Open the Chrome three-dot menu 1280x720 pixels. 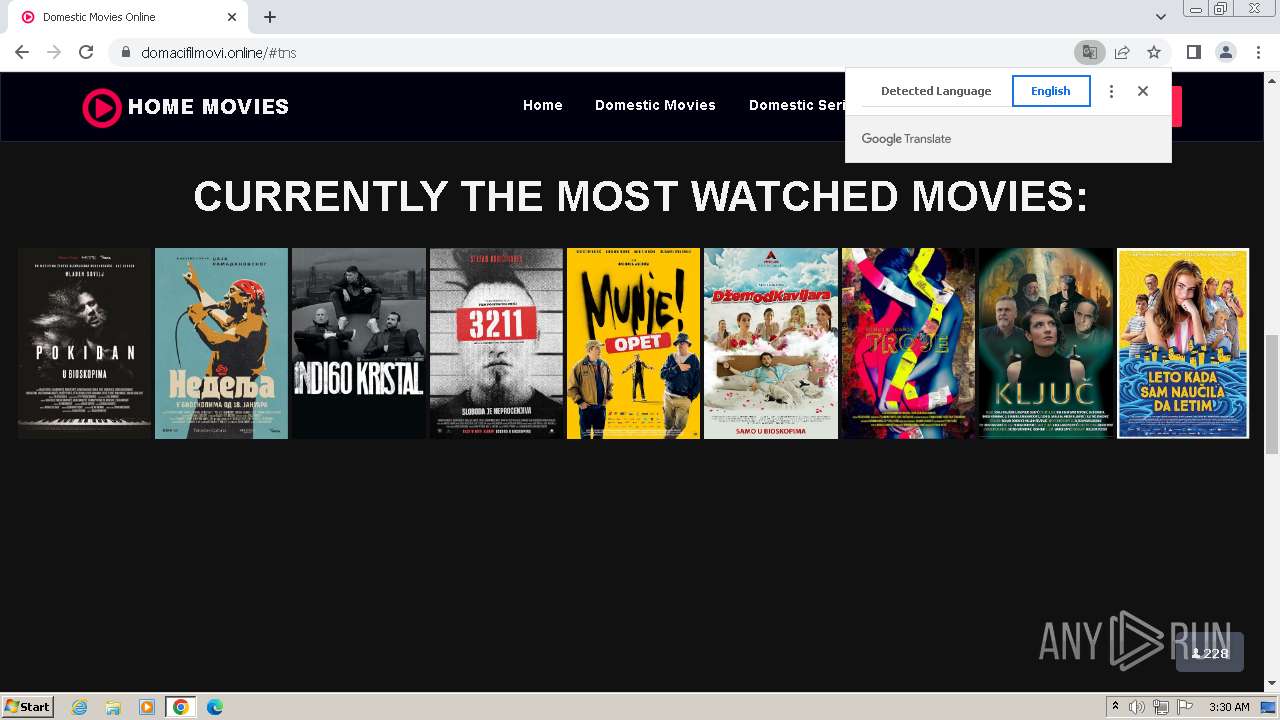[x=1258, y=52]
